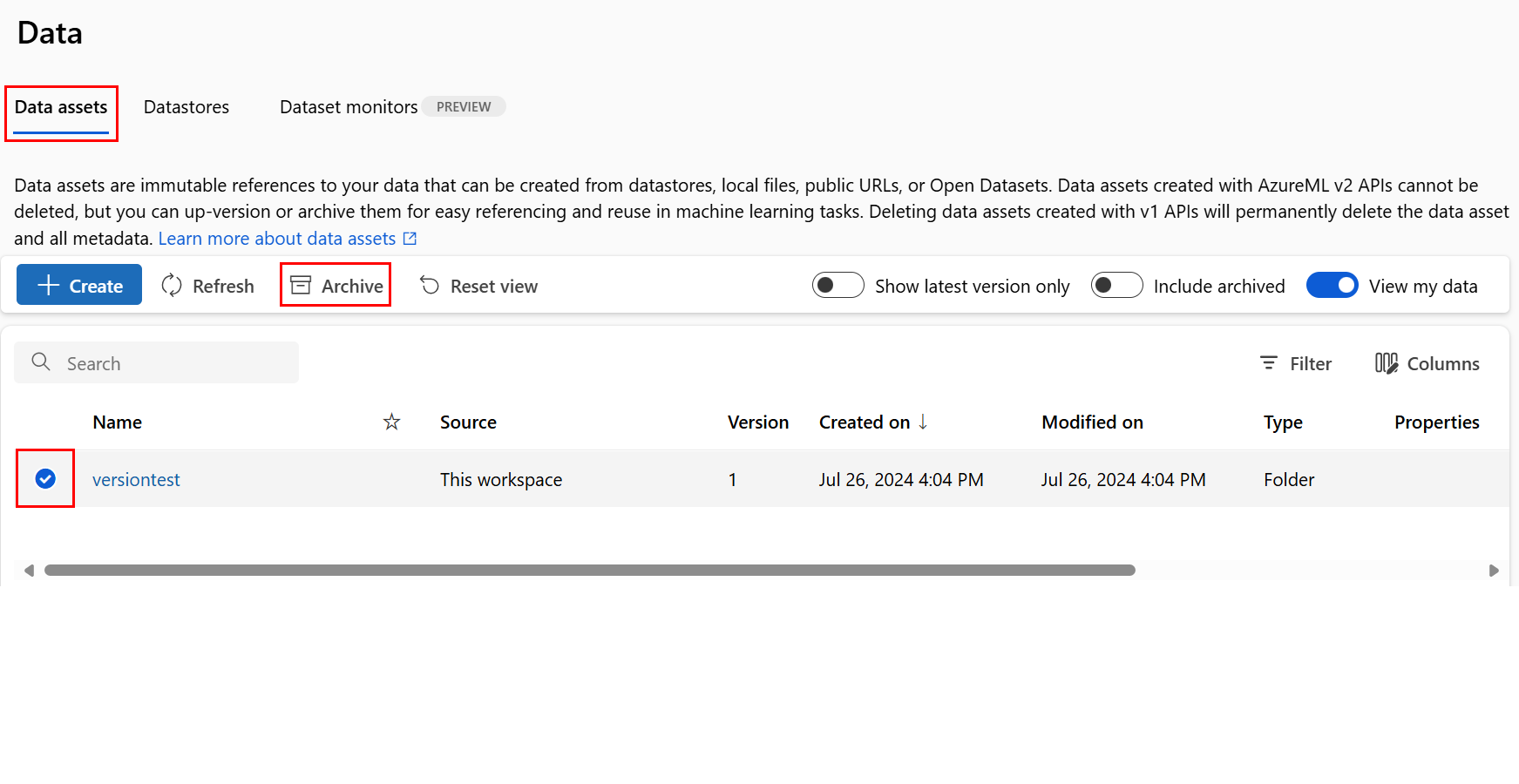Click the right scroll arrow of horizontal scrollbar
Image resolution: width=1519 pixels, height=784 pixels.
pyautogui.click(x=1495, y=570)
